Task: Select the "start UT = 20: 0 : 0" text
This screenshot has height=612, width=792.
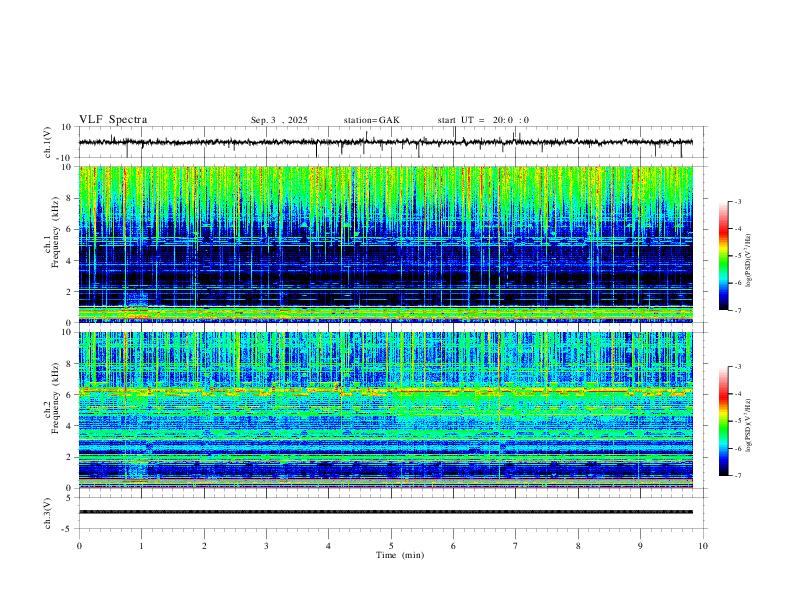Action: click(x=483, y=120)
